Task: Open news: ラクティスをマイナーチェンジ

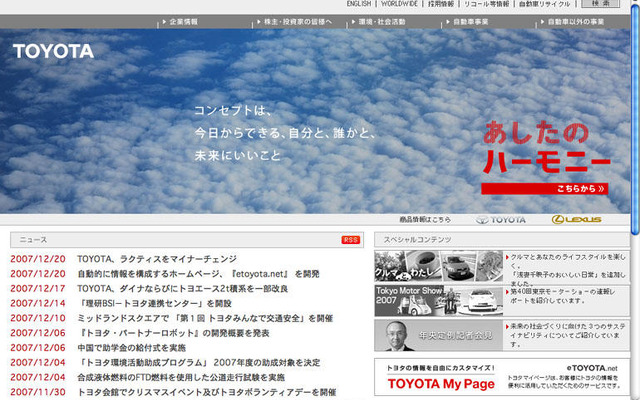Action: coord(157,259)
